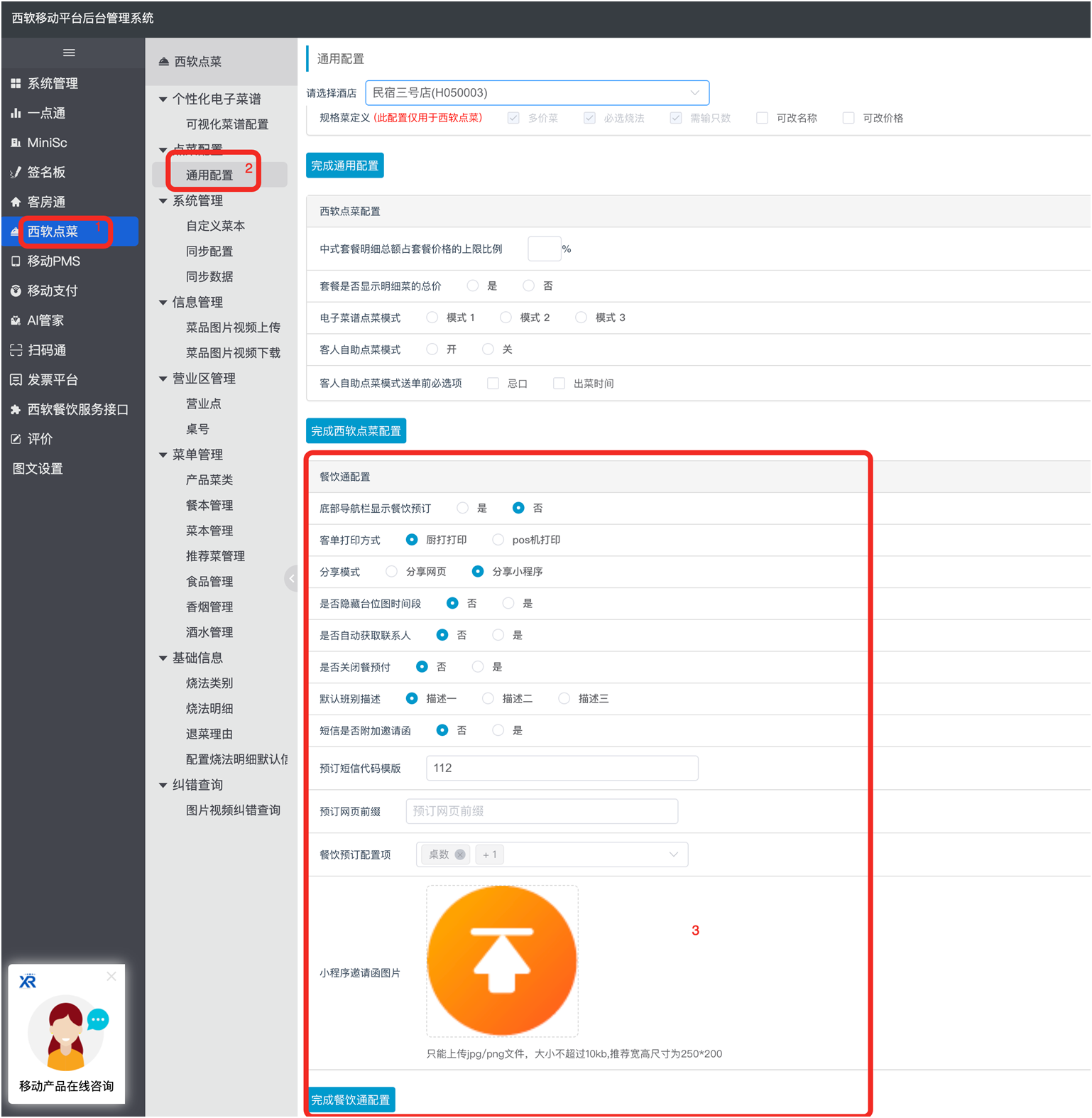Click the 完成通用配置 button
The height and width of the screenshot is (1118, 1092).
(344, 165)
